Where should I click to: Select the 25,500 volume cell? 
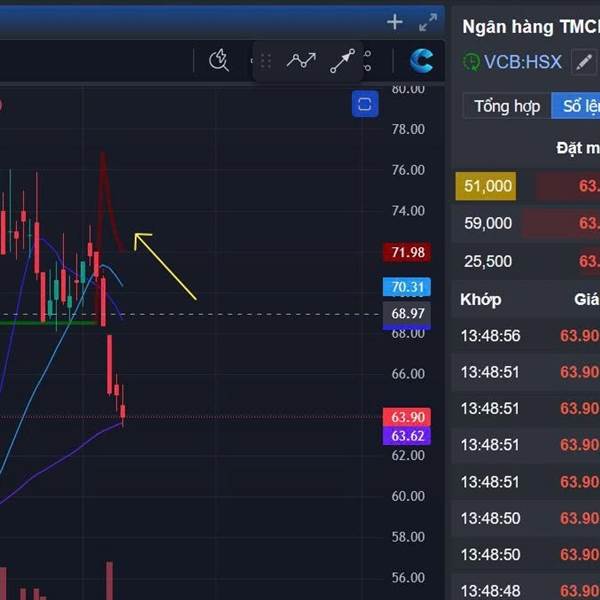tap(488, 261)
